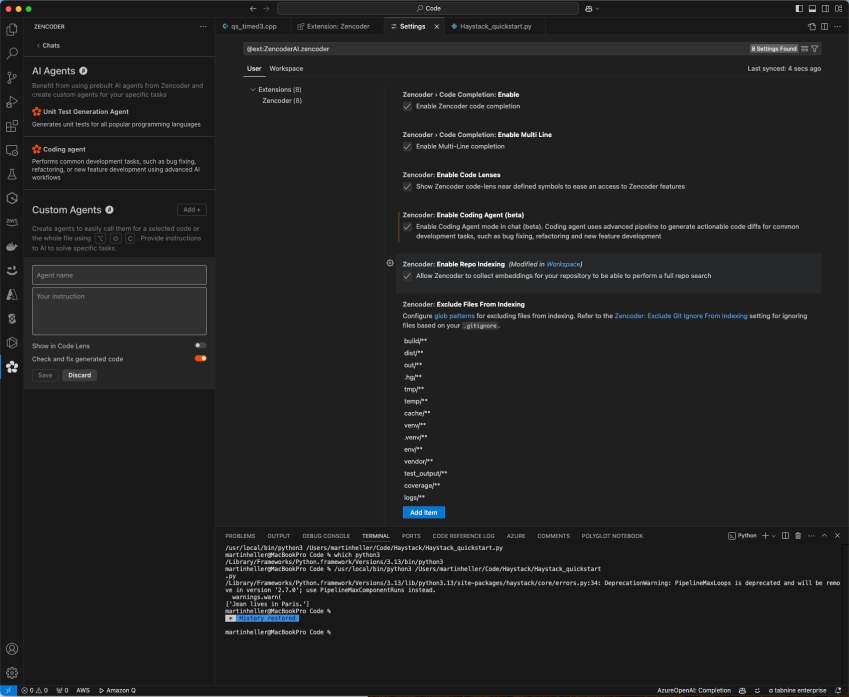
Task: Switch to the Workspace settings tab
Action: (286, 68)
